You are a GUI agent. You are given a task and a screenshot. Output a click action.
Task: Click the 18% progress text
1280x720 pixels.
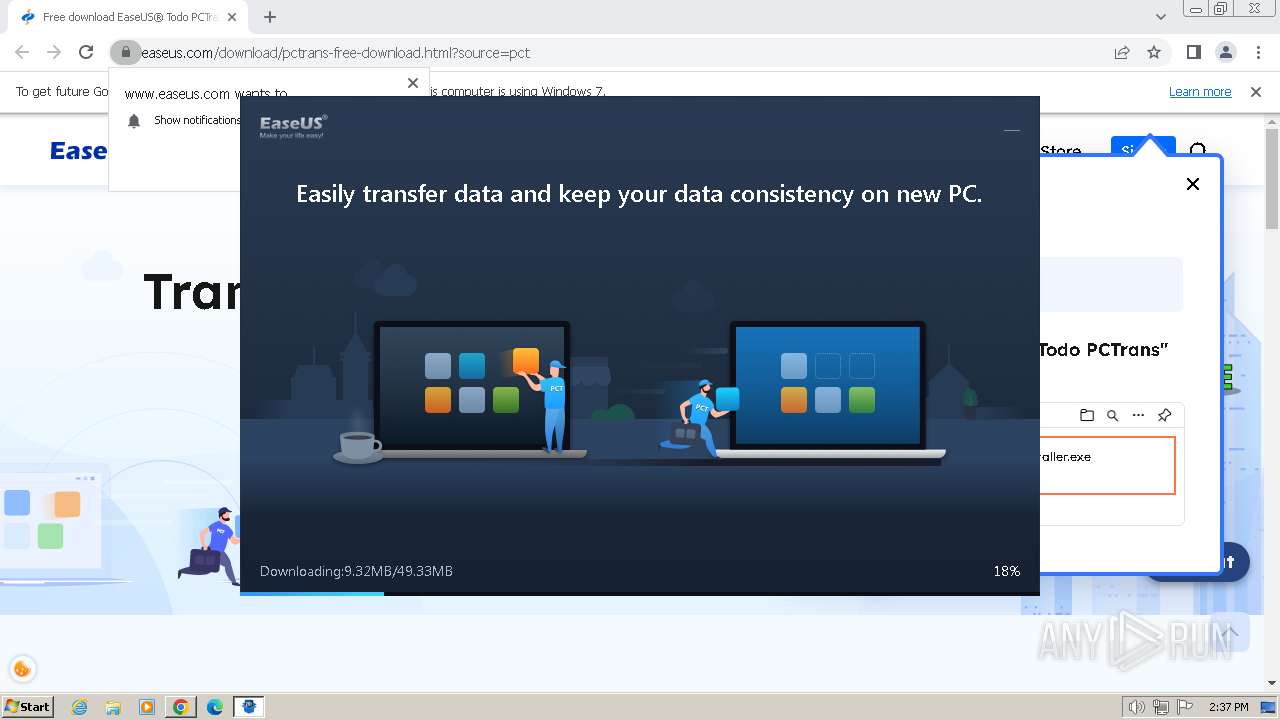(x=1006, y=571)
